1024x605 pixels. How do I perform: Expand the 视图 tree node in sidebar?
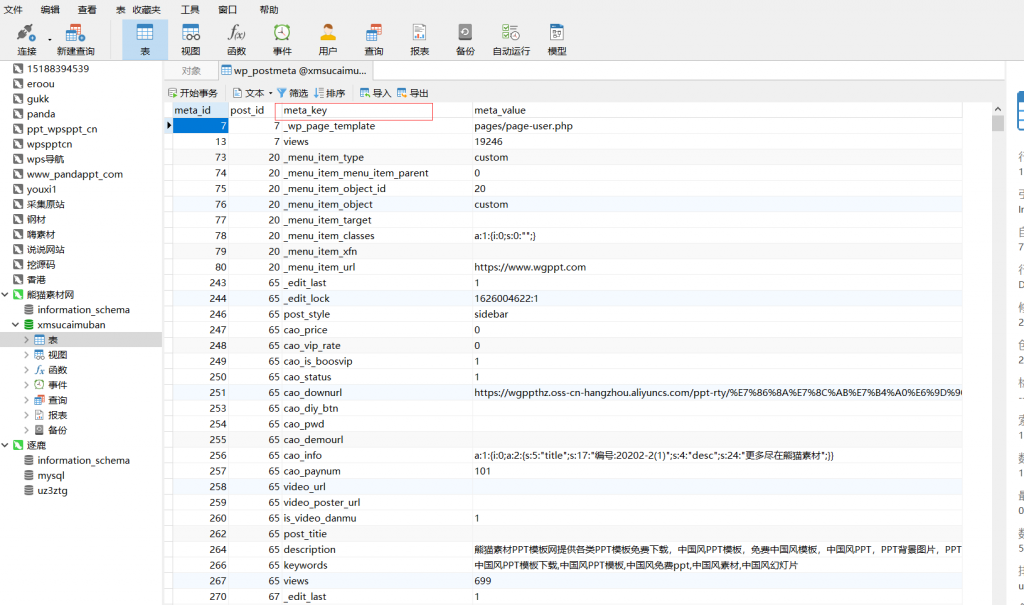coord(27,355)
